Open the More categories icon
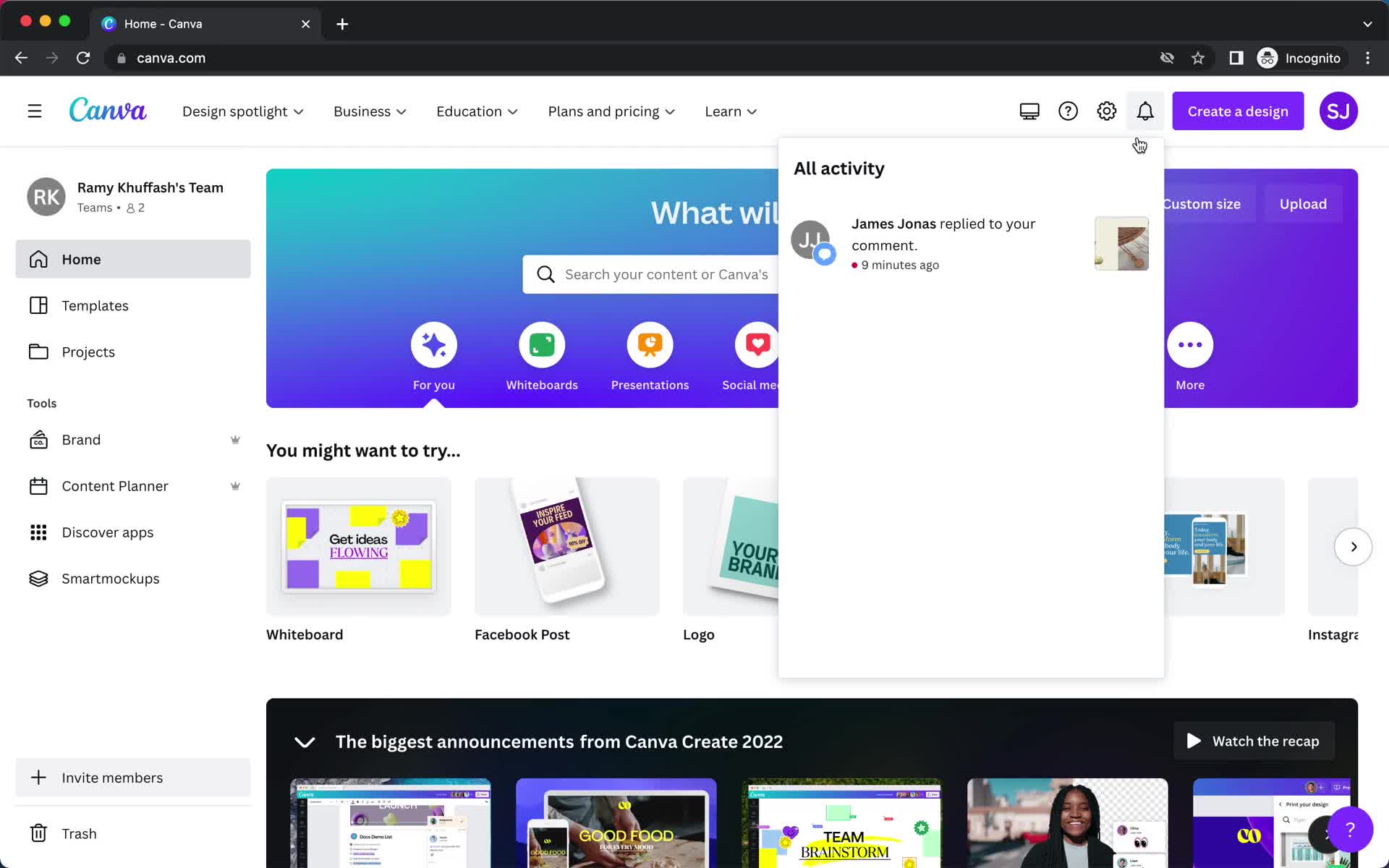1389x868 pixels. coord(1190,345)
